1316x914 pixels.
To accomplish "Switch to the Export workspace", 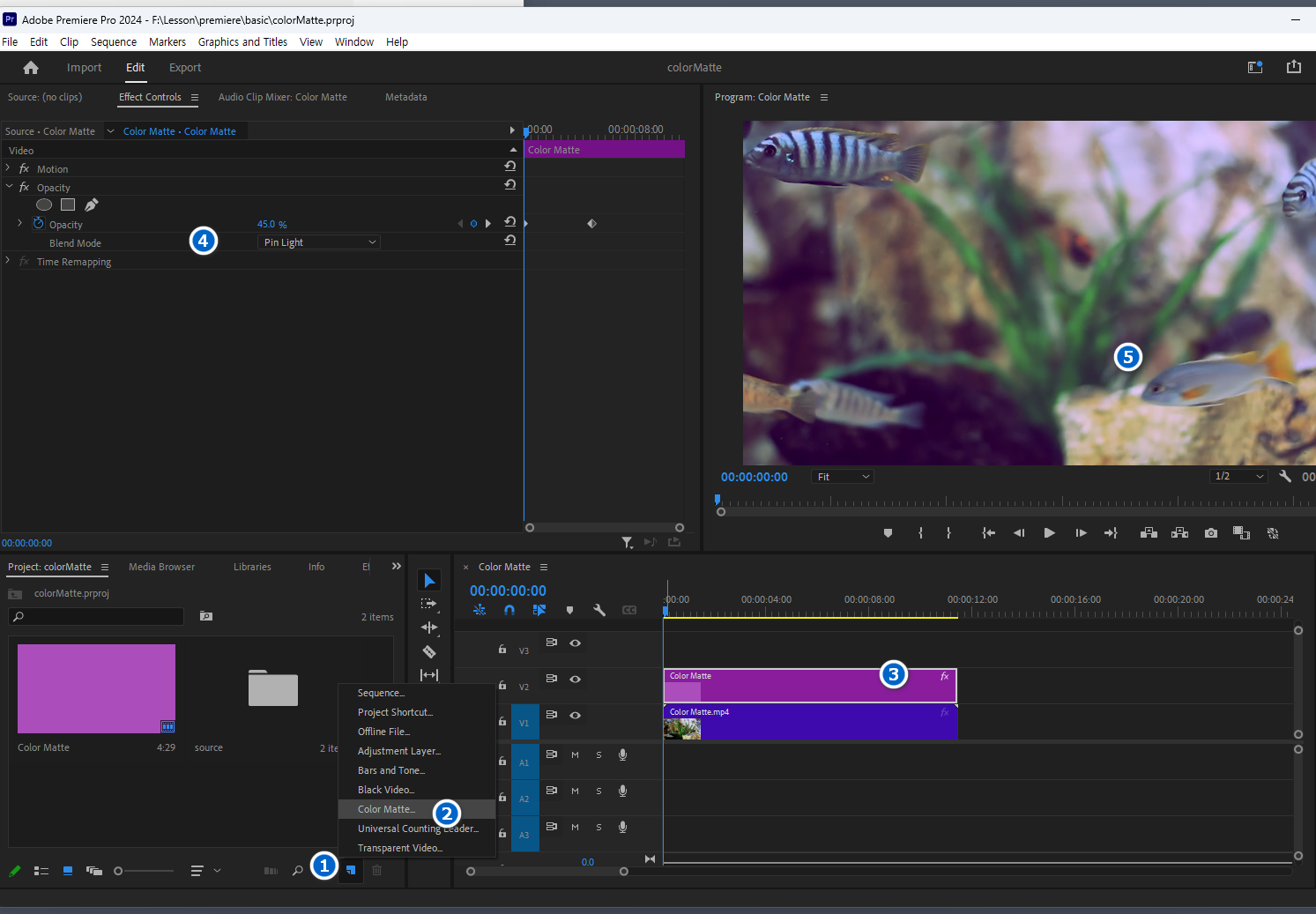I will click(x=185, y=68).
